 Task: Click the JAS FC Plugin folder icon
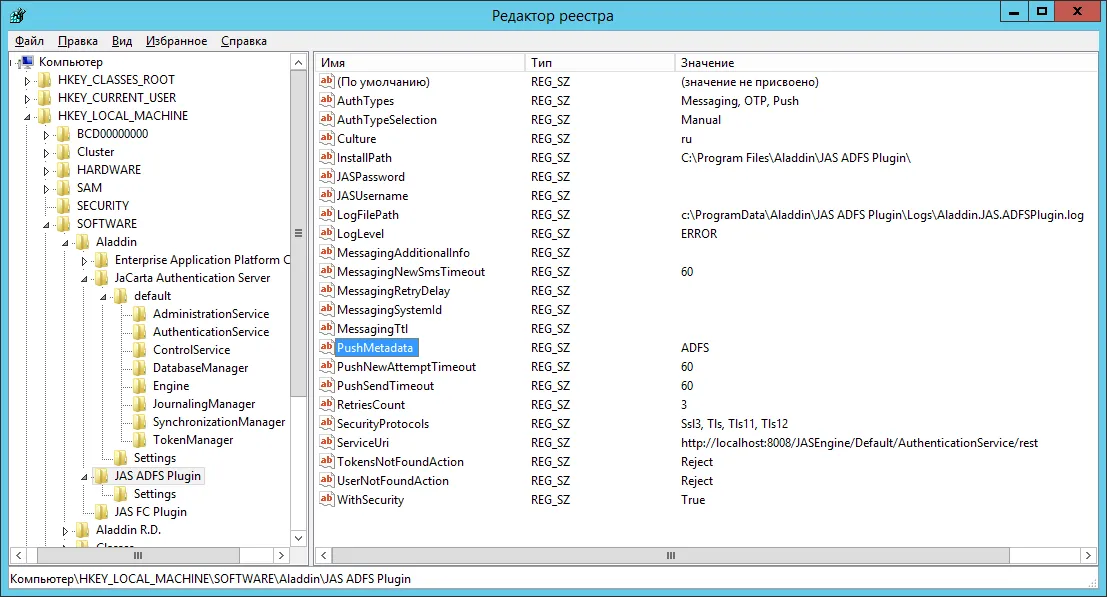pyautogui.click(x=102, y=512)
